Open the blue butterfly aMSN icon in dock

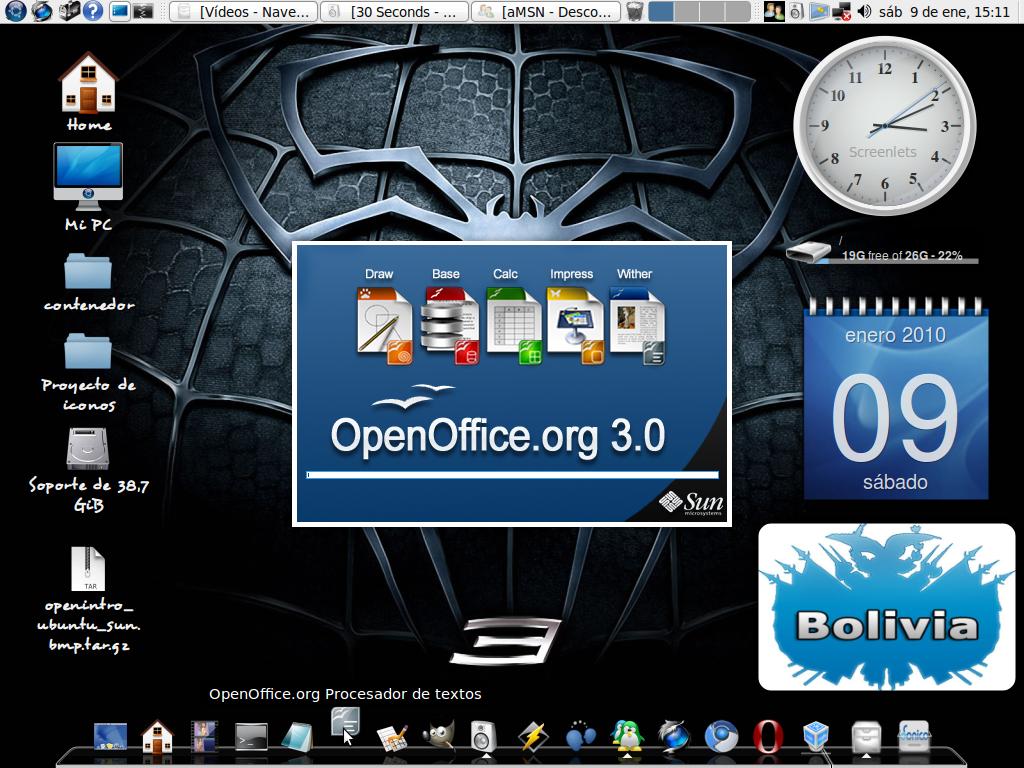pos(580,737)
